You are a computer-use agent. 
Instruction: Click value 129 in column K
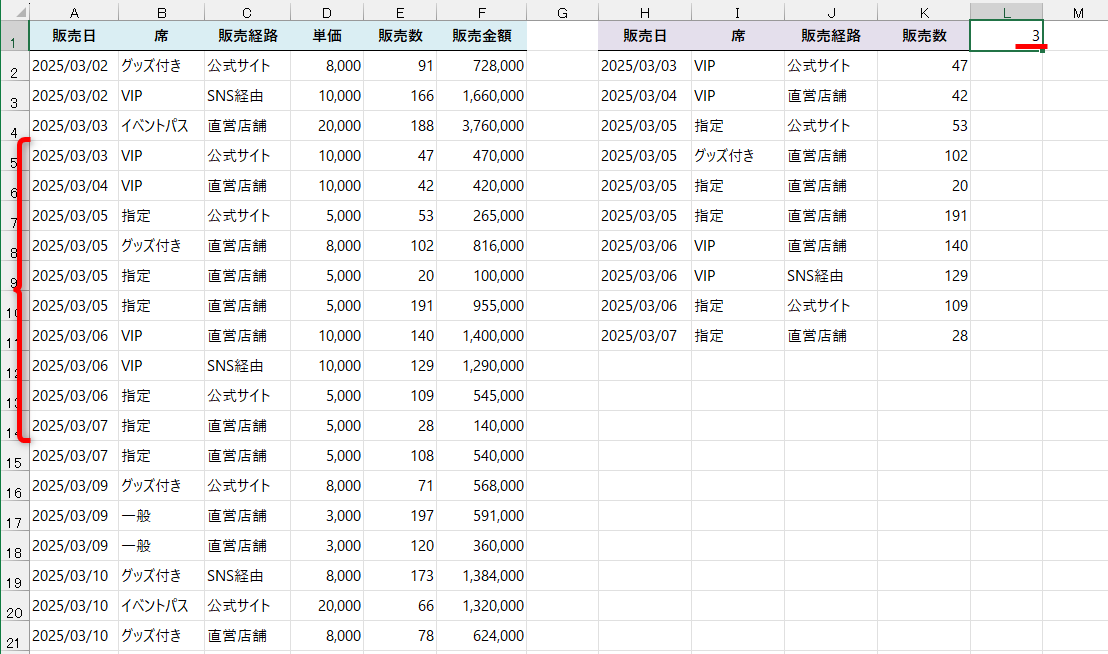coord(924,276)
